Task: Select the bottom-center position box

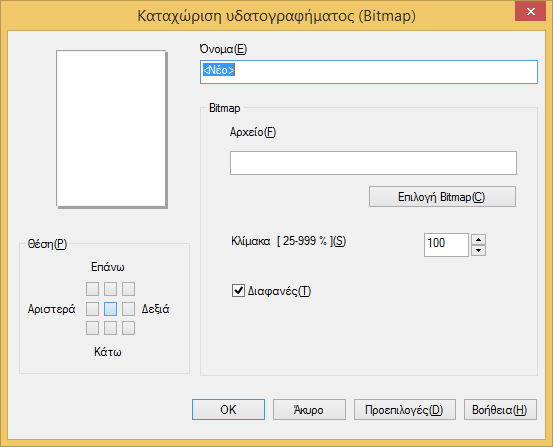Action: click(x=110, y=328)
